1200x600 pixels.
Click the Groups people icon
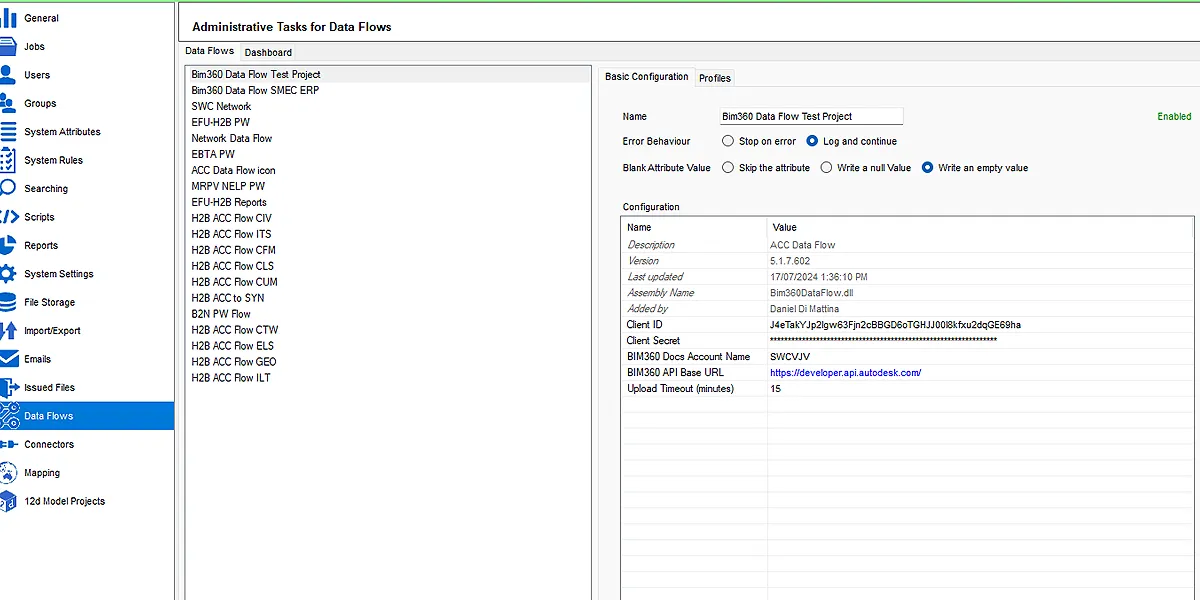coord(8,103)
